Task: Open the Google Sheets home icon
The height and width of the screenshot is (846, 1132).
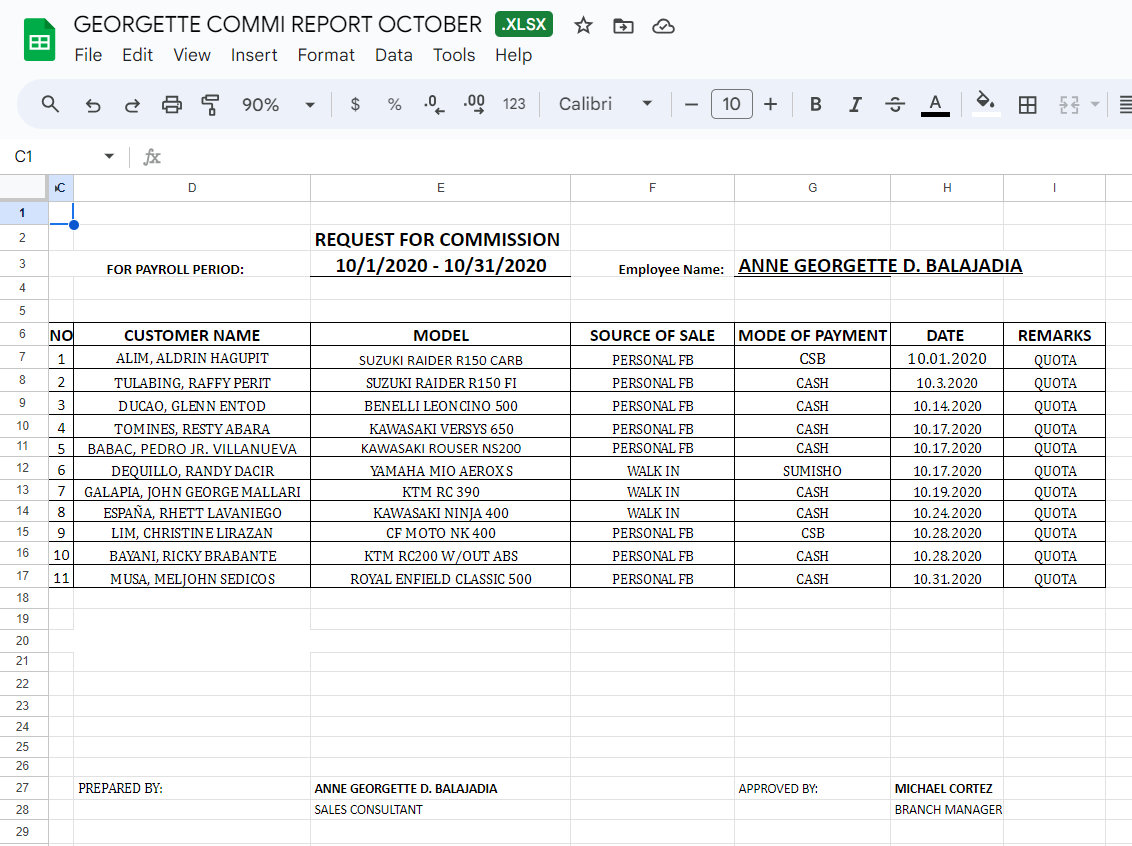Action: 40,40
